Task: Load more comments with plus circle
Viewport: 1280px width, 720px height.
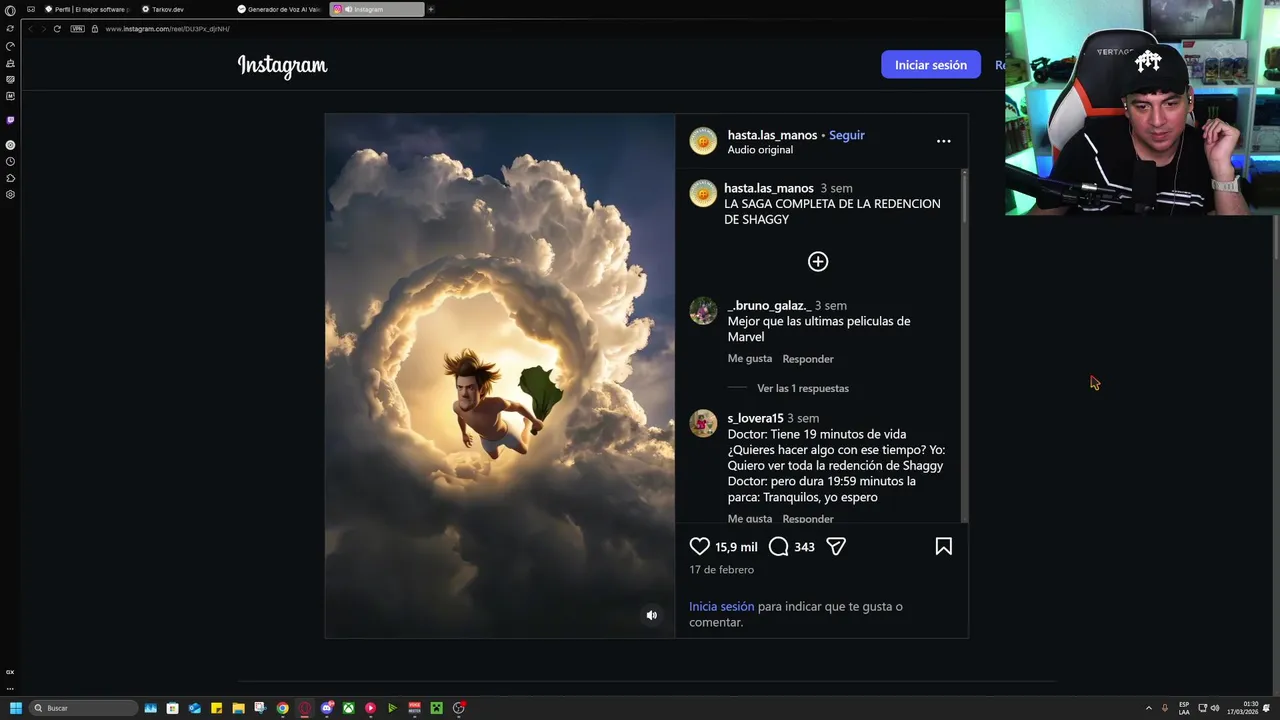Action: pyautogui.click(x=818, y=262)
